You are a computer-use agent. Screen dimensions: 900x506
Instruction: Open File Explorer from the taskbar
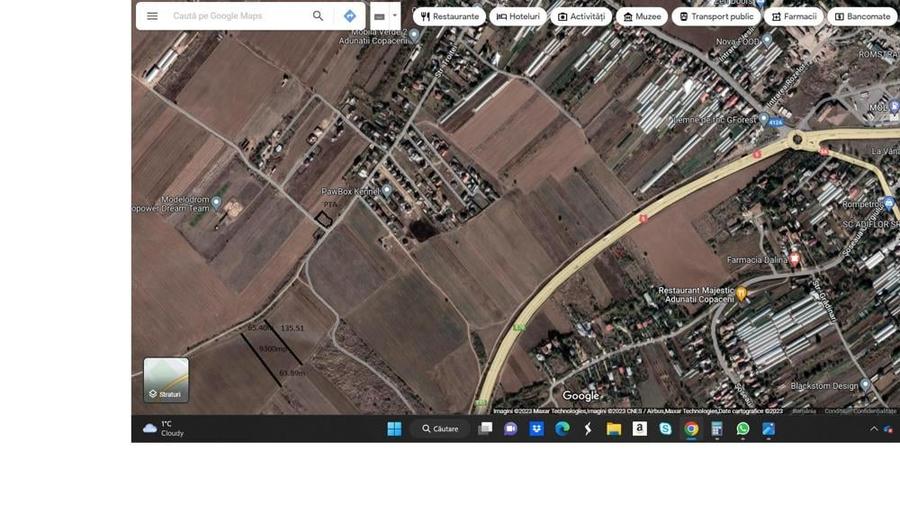click(614, 429)
